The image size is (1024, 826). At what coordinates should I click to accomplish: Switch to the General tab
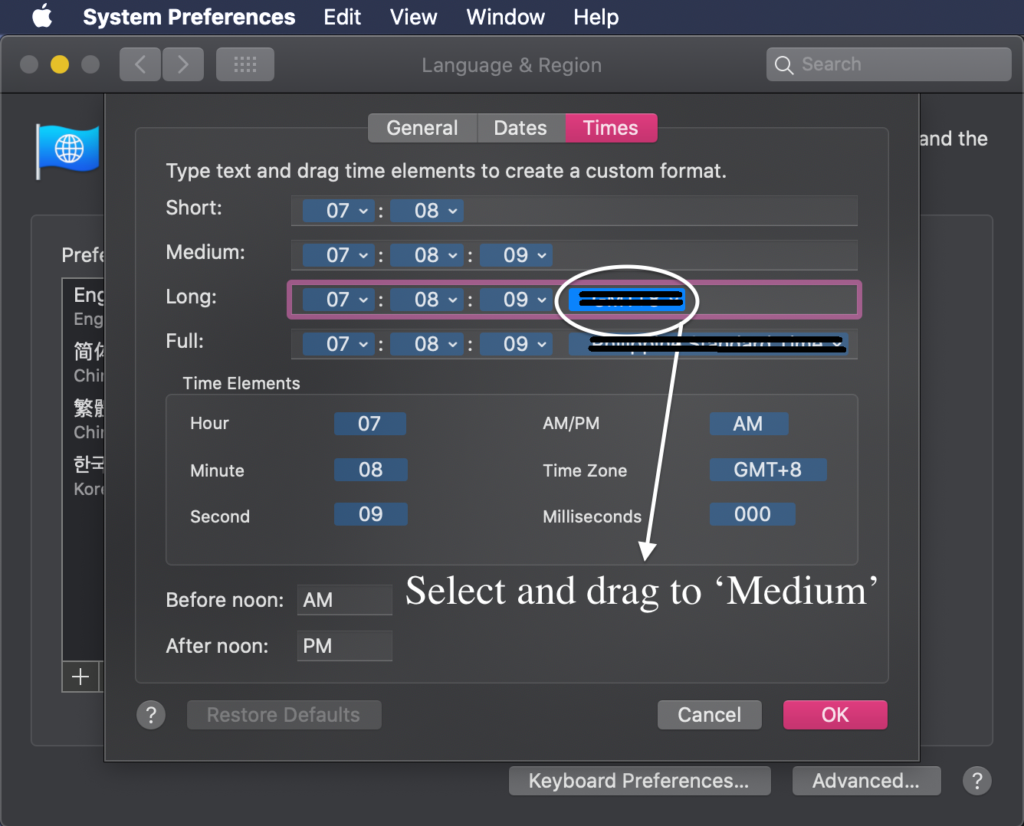click(x=422, y=128)
